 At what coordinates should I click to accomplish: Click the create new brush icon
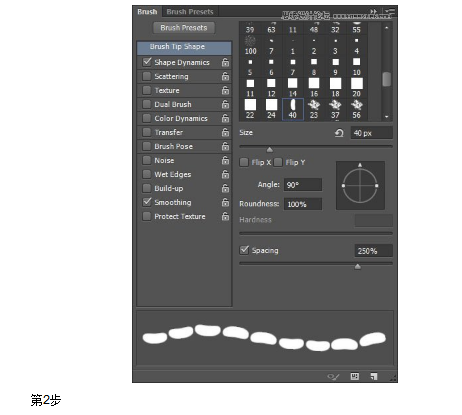pyautogui.click(x=374, y=376)
